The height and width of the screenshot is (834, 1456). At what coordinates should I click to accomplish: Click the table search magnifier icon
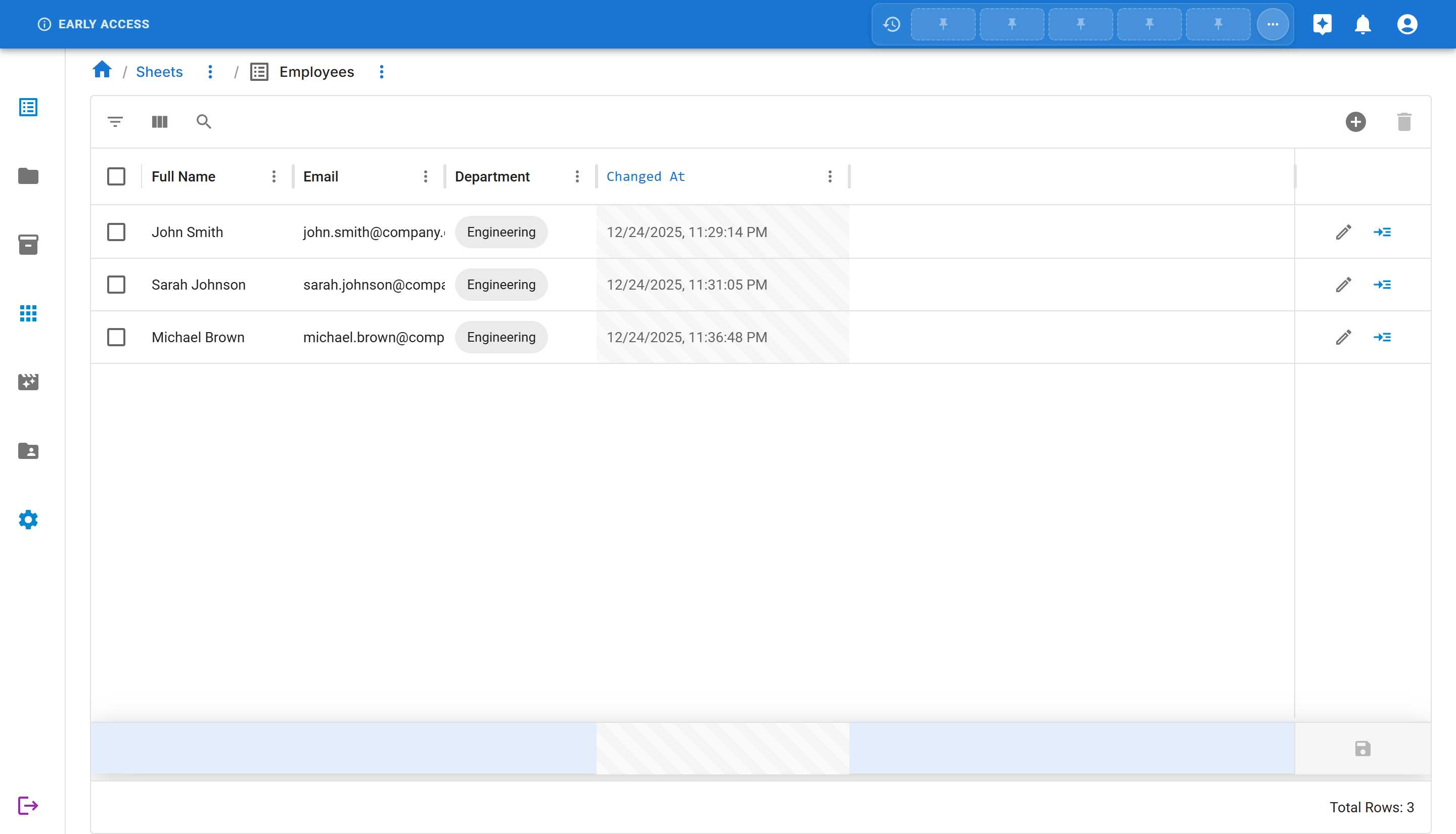[x=203, y=121]
